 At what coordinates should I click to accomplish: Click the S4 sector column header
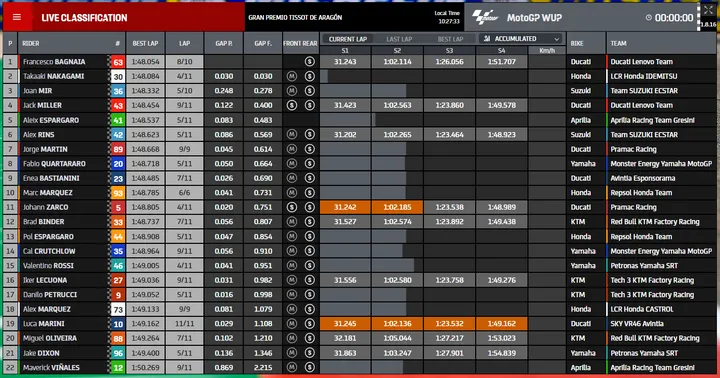point(501,51)
